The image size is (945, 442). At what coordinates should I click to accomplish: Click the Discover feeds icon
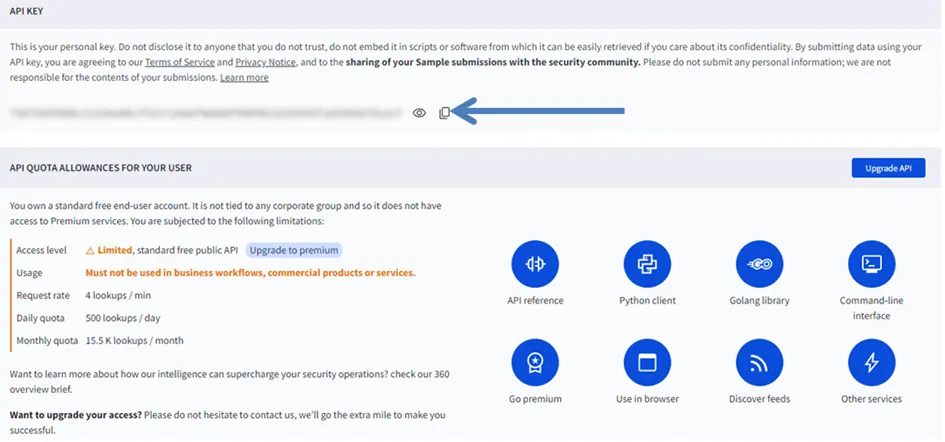pos(759,362)
